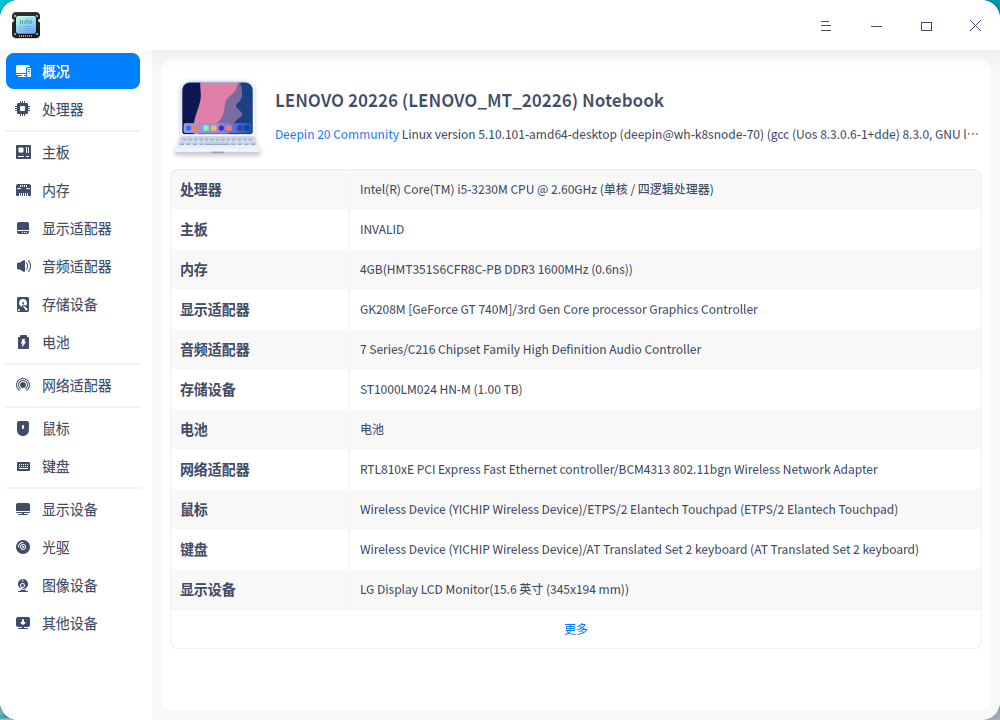Click the 4GB HMT351S6CFR8C-PB memory value

coord(496,270)
